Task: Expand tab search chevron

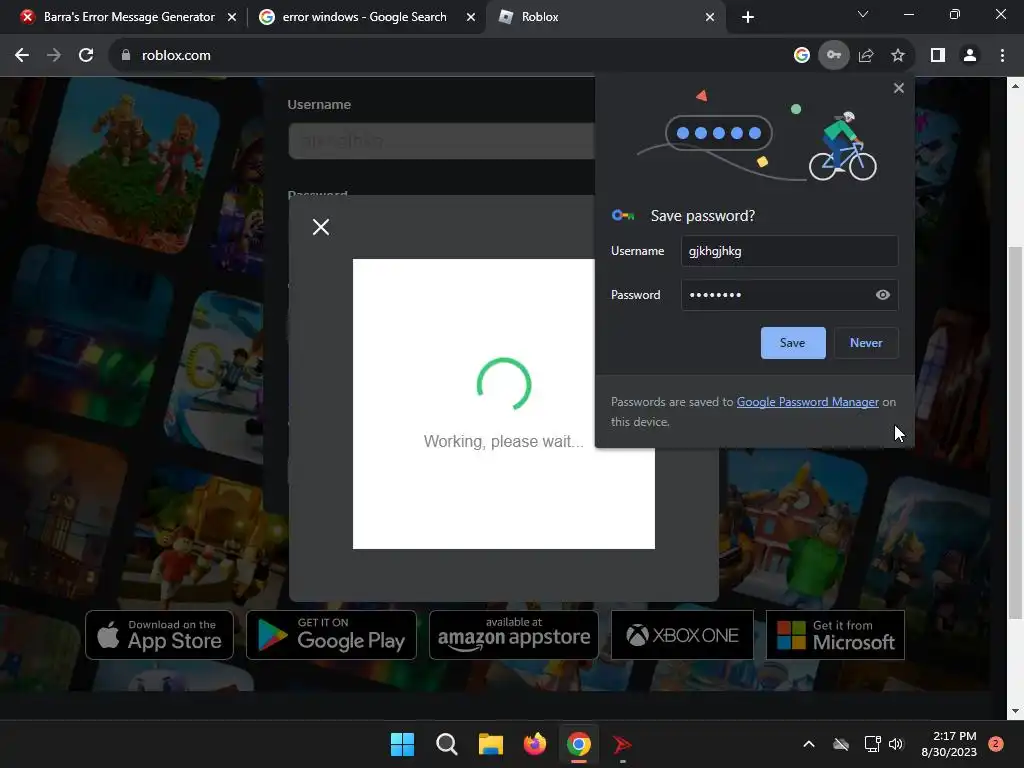Action: pyautogui.click(x=863, y=14)
